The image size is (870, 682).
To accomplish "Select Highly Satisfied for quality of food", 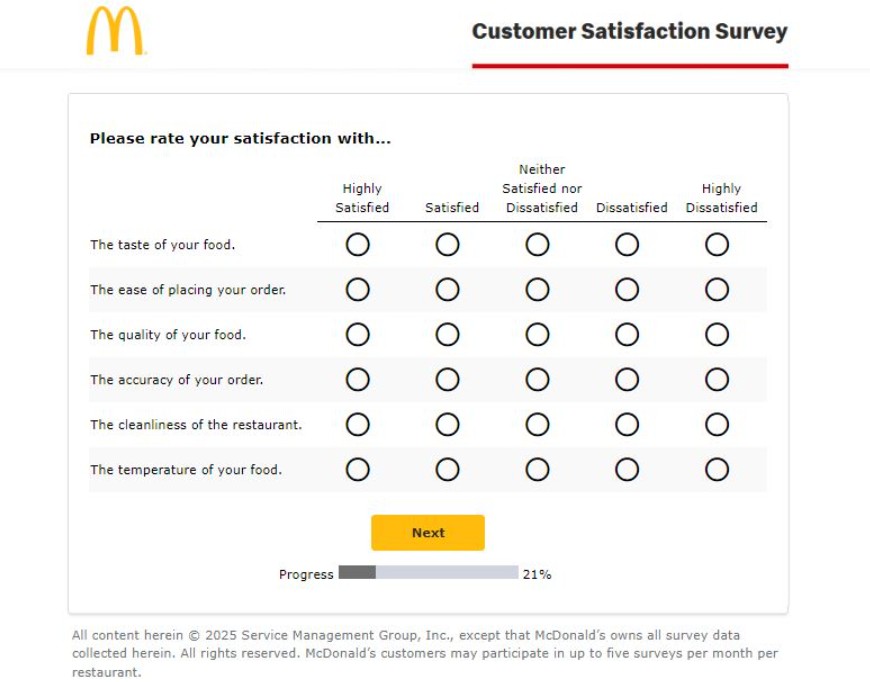I will click(x=358, y=334).
